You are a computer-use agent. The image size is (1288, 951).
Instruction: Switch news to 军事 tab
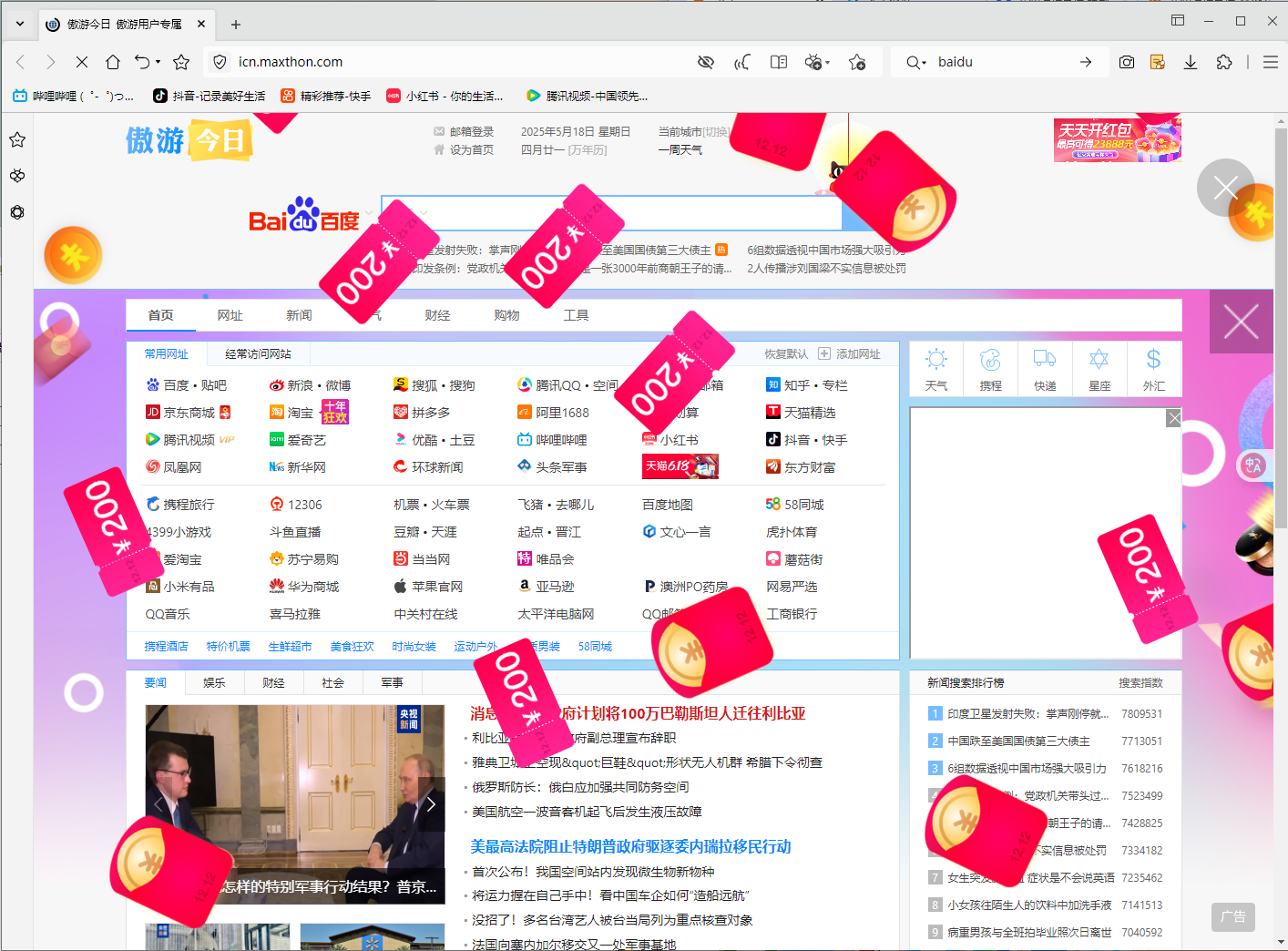click(x=392, y=683)
